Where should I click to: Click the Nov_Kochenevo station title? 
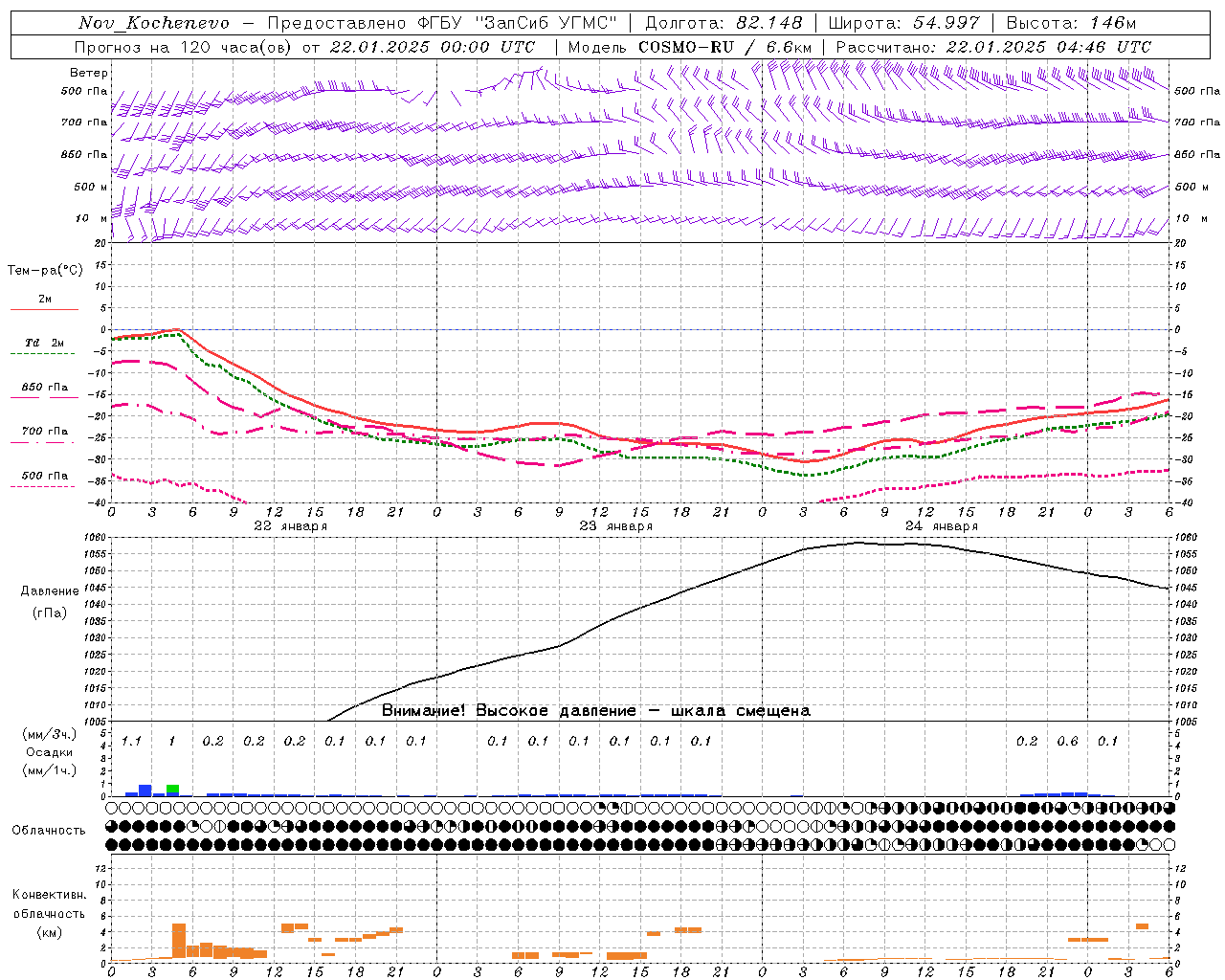coord(154,23)
